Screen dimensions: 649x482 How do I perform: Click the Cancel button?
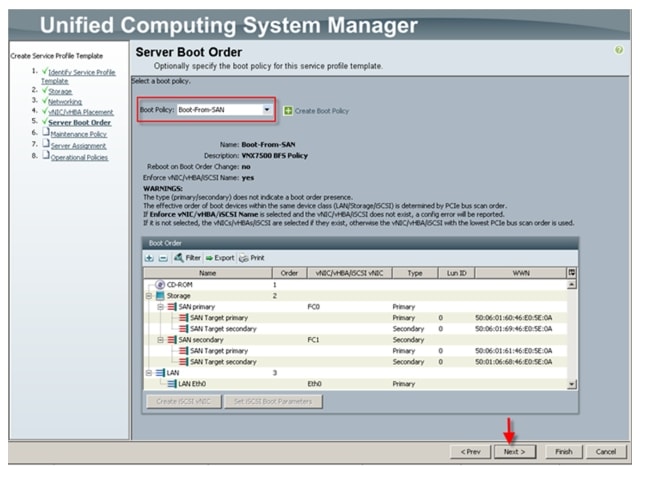point(606,452)
